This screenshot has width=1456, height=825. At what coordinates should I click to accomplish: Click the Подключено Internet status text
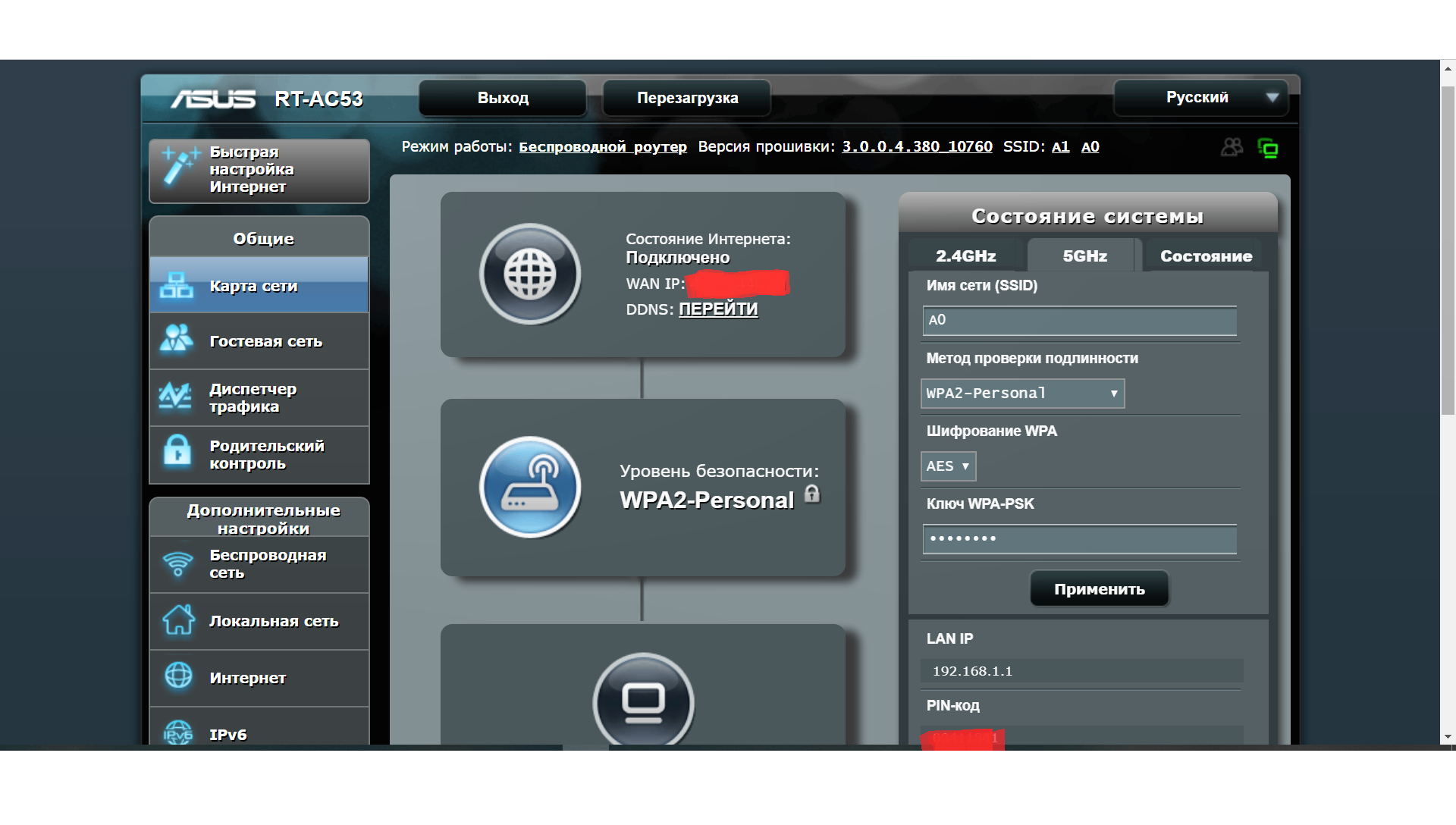click(677, 258)
